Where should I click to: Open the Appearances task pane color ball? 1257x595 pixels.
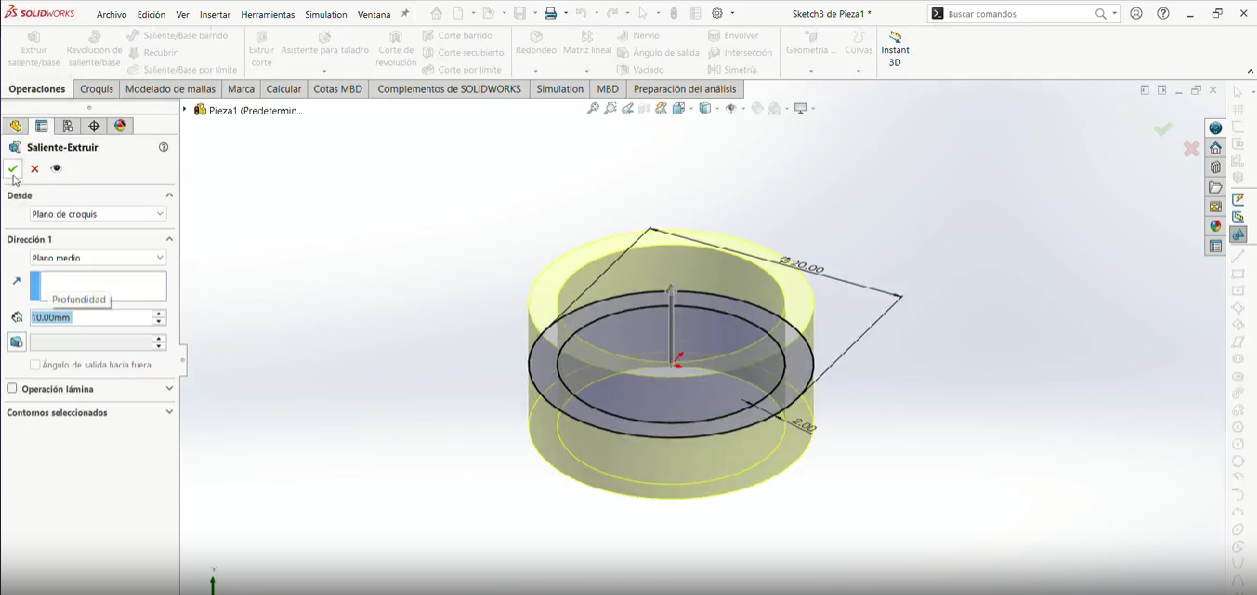point(1216,226)
